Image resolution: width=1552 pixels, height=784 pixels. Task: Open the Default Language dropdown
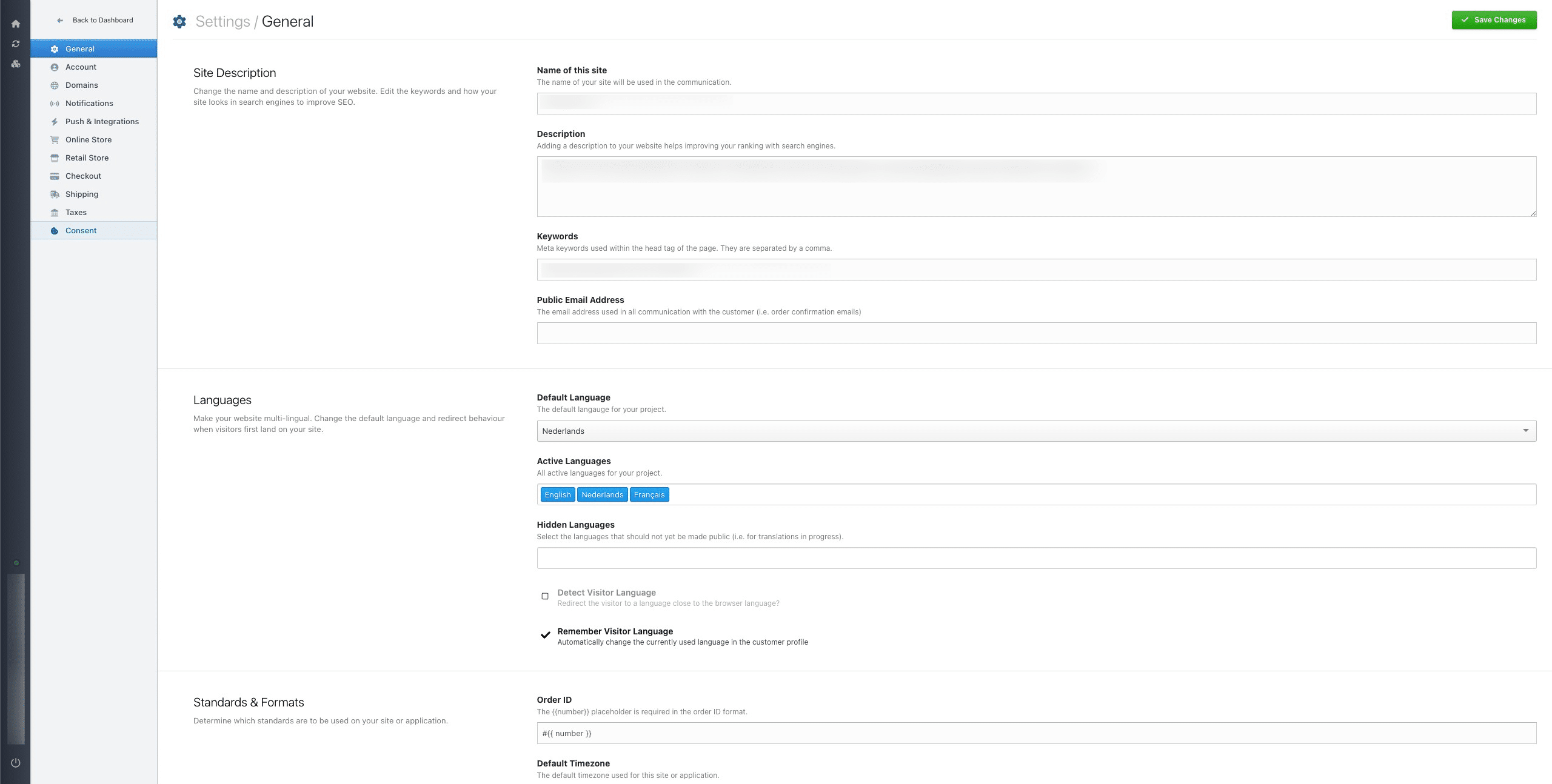coord(1036,431)
